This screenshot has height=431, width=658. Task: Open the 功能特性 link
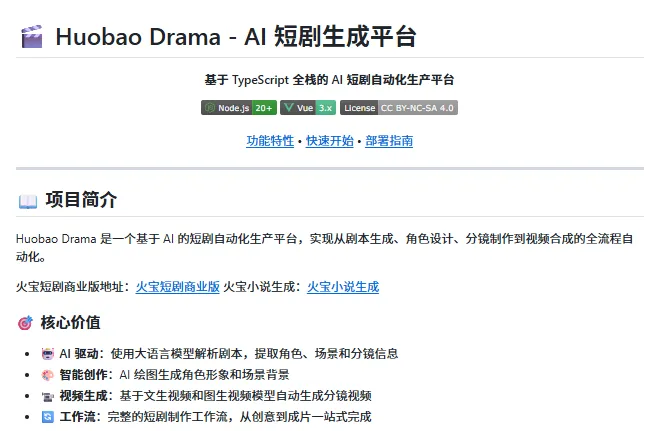[270, 141]
